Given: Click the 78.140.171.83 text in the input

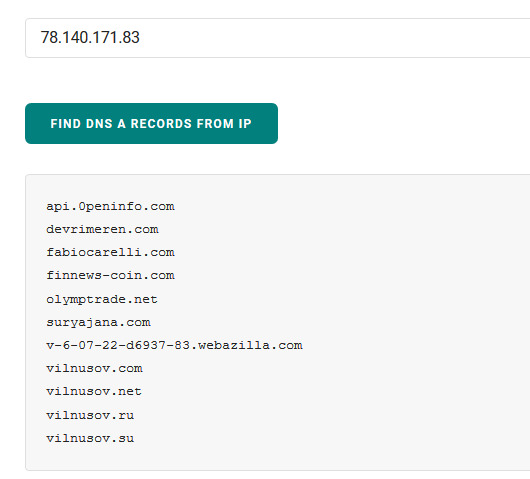Looking at the screenshot, I should coord(90,37).
